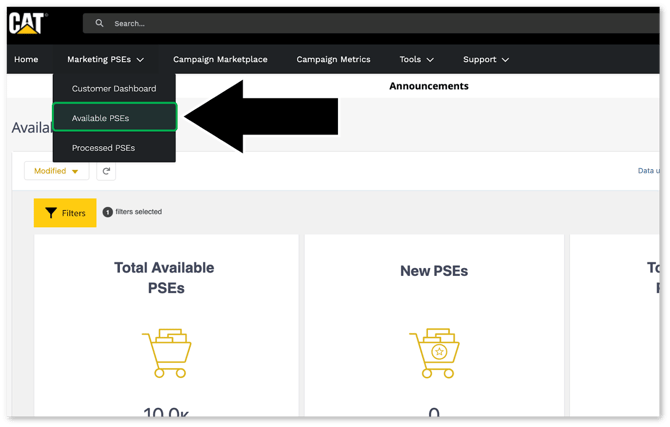Expand the Support dropdown menu
The image size is (670, 427).
tap(486, 59)
